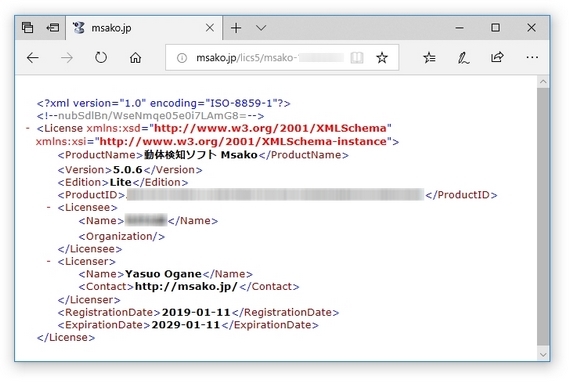Show tab previews chevron
The height and width of the screenshot is (384, 570).
click(x=261, y=28)
